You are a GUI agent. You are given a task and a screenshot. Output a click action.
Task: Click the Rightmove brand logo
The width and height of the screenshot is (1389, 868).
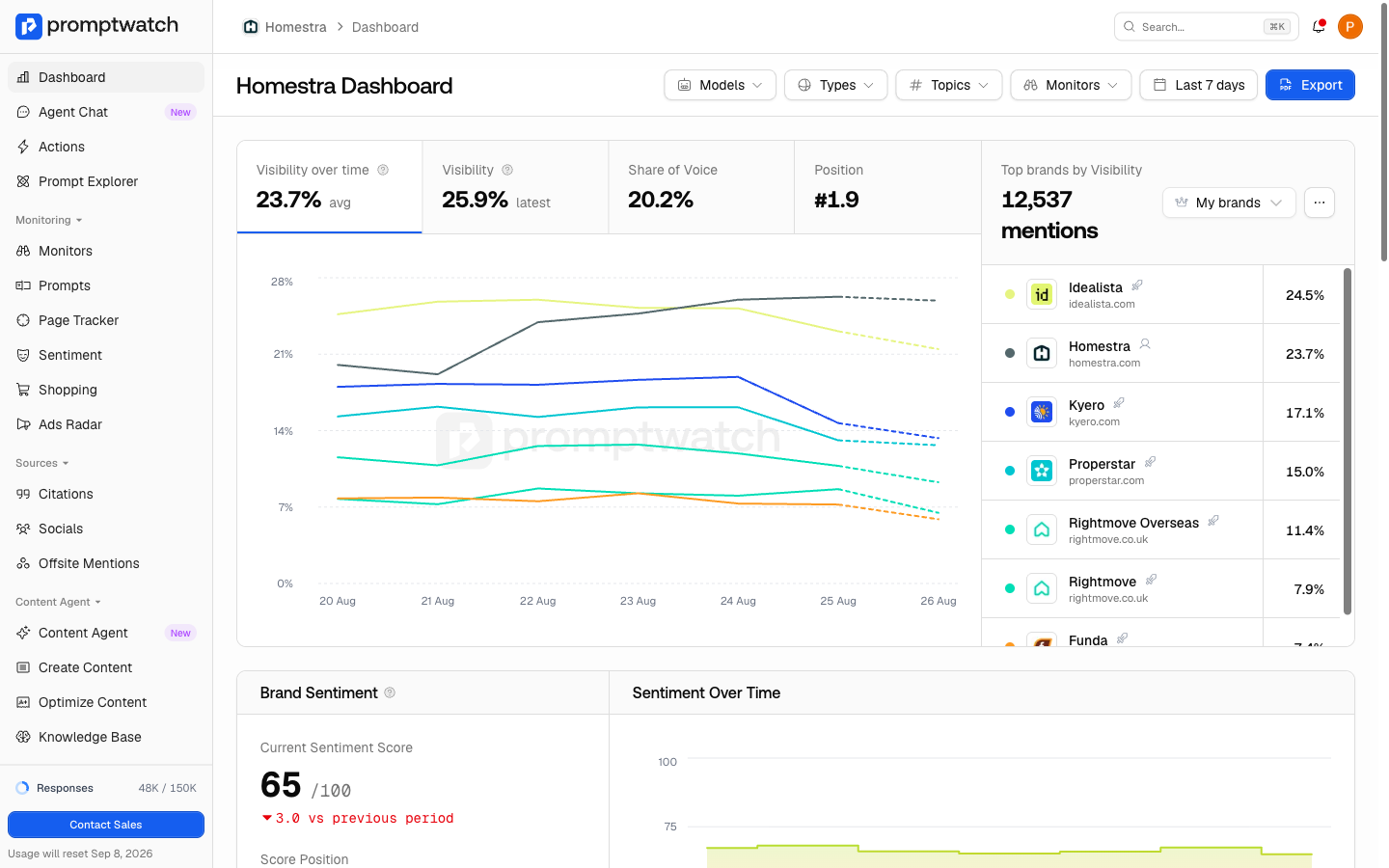click(1042, 588)
